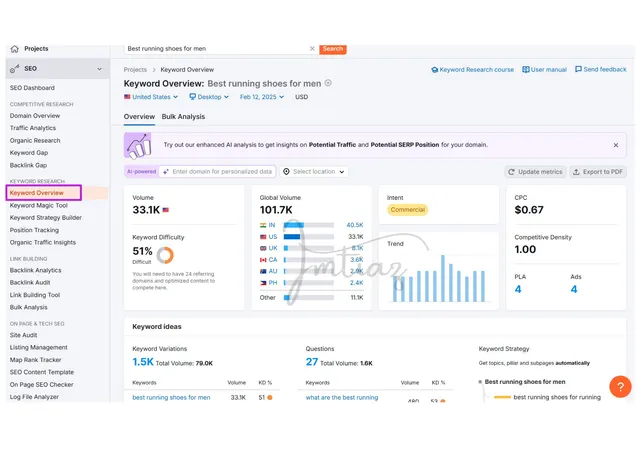
Task: Click the AI analysis chart illustration
Action: pos(138,145)
